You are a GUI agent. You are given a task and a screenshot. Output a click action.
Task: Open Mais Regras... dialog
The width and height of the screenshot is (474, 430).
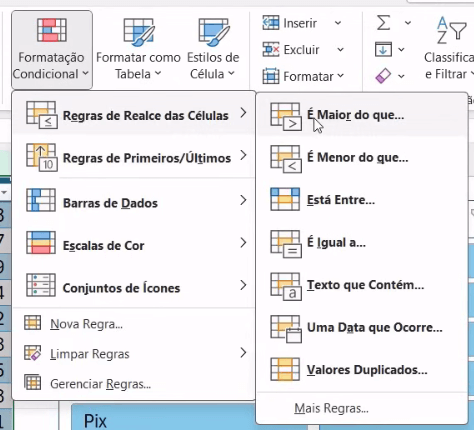click(x=362, y=408)
